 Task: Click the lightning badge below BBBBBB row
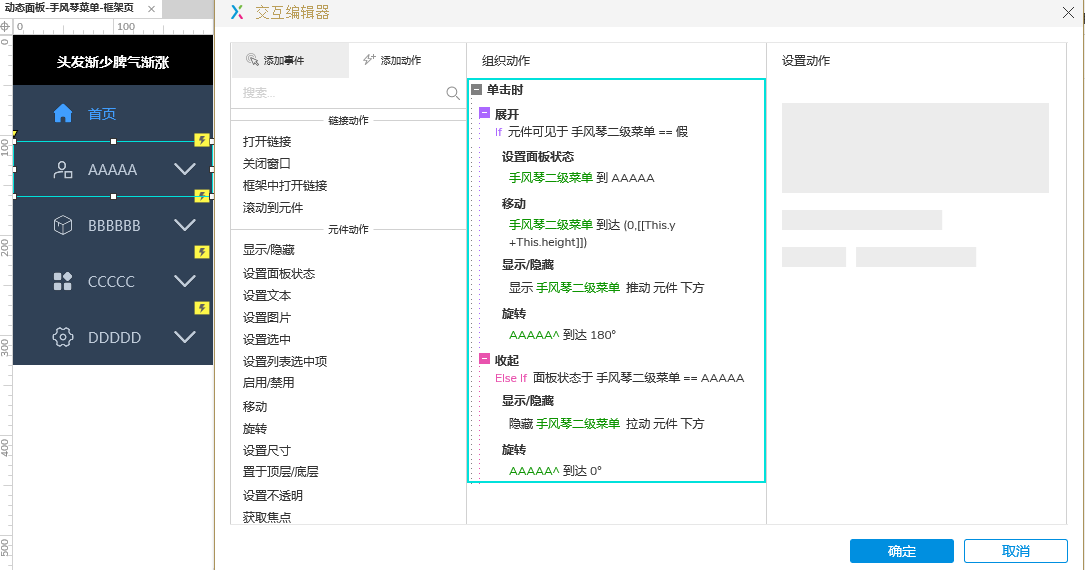(x=201, y=252)
